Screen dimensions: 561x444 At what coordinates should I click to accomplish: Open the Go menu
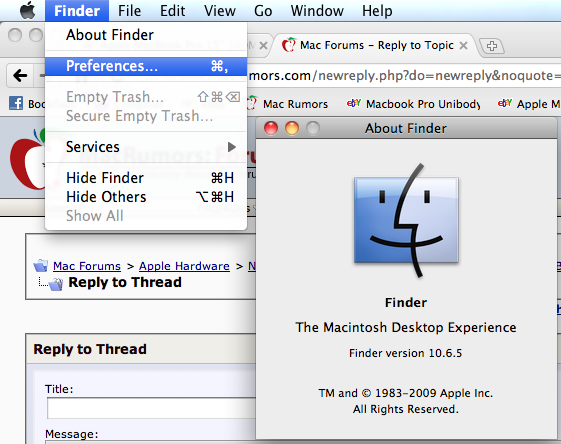[263, 11]
